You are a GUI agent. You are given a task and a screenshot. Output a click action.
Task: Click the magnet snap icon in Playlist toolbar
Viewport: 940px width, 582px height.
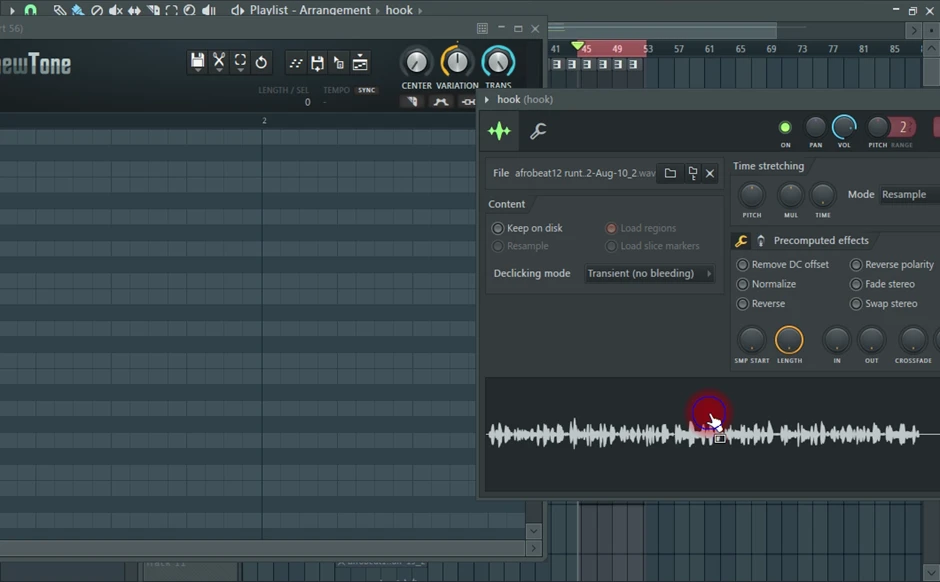coord(31,10)
